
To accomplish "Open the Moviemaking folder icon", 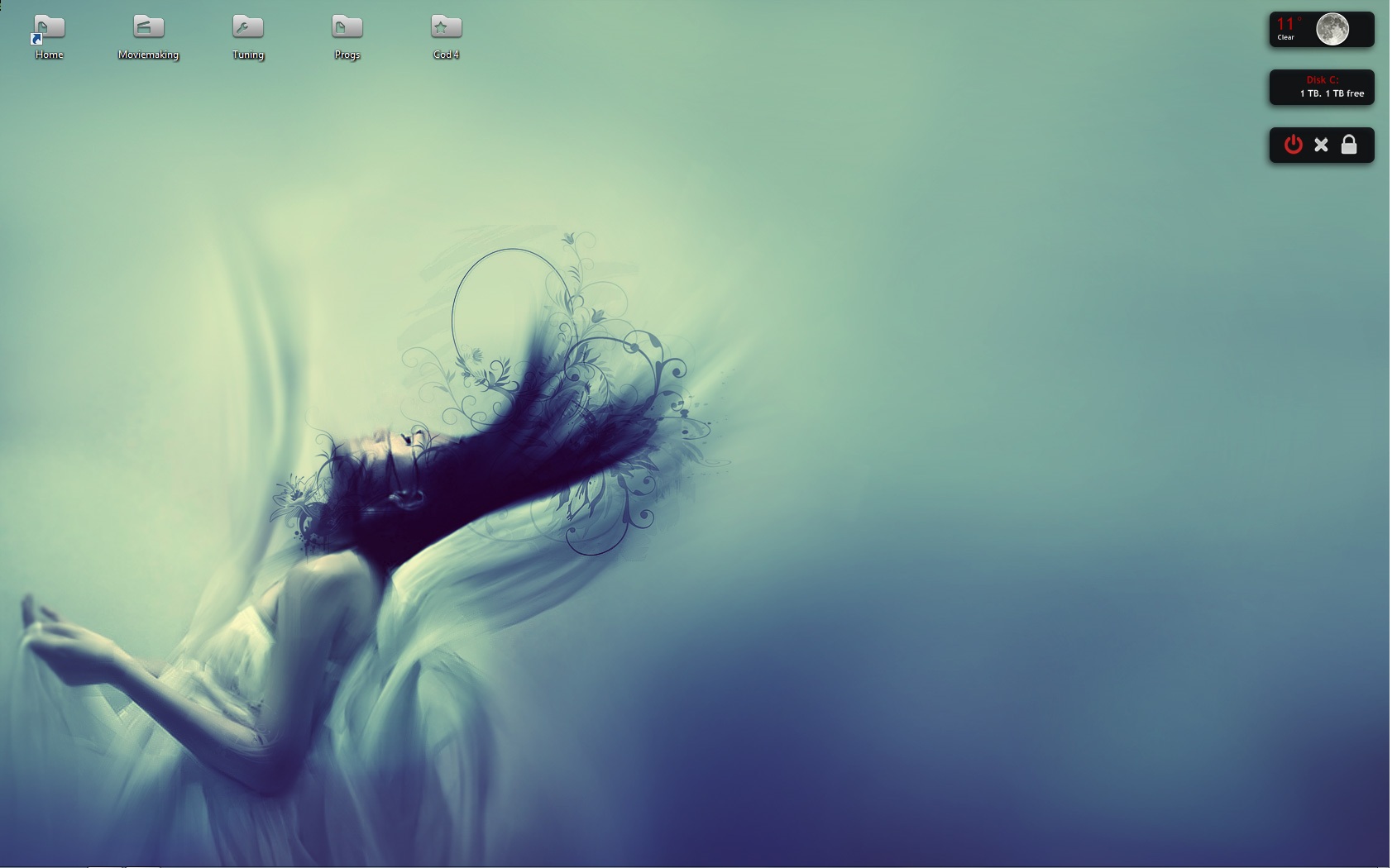I will (x=149, y=27).
